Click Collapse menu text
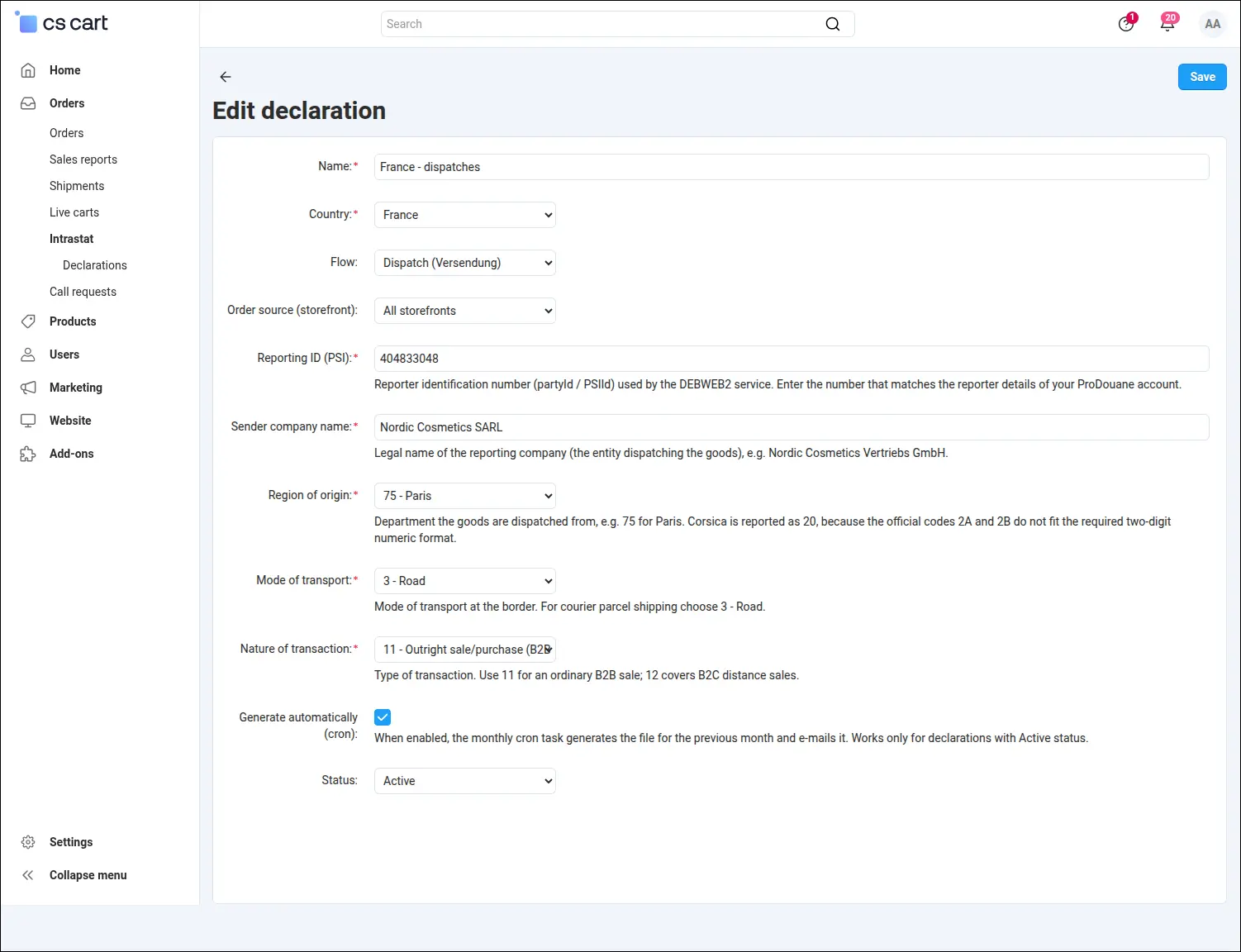 pos(88,875)
